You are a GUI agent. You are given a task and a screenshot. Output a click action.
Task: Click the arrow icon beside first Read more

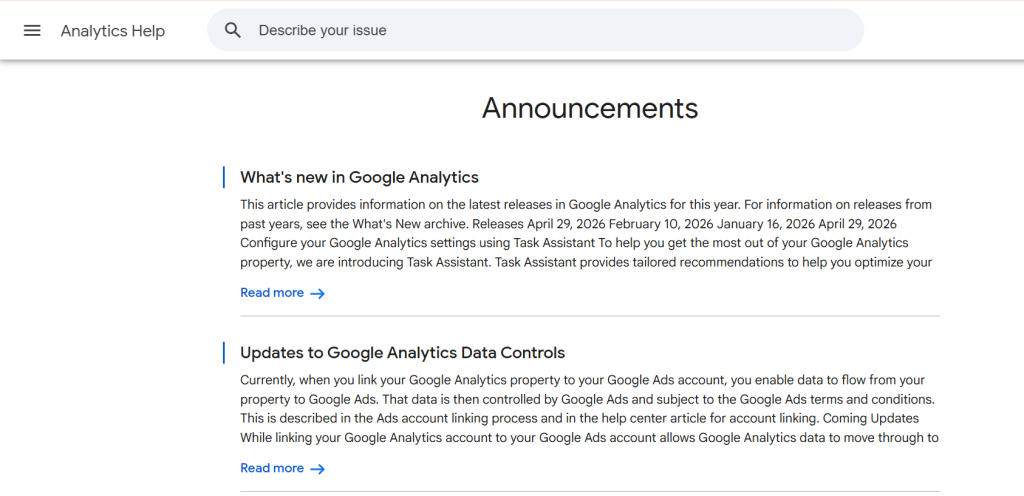pyautogui.click(x=317, y=294)
